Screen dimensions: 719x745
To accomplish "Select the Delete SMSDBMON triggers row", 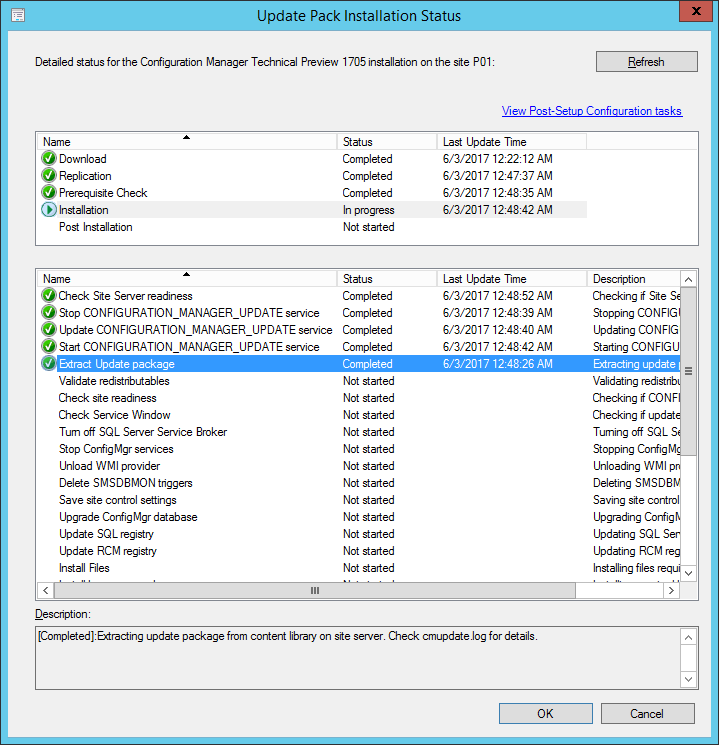I will (359, 483).
